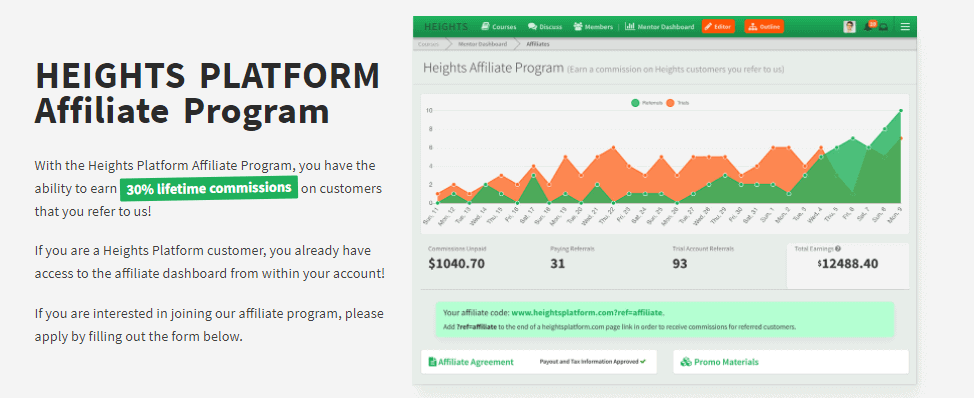The height and width of the screenshot is (398, 974).
Task: Click the $12488.40 Total Earnings value
Action: click(x=848, y=264)
